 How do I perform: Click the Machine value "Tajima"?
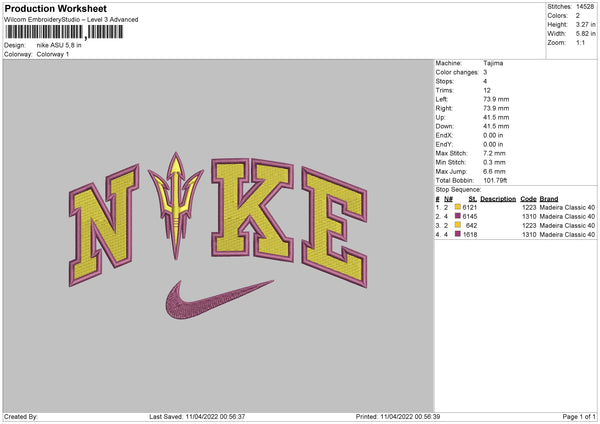pyautogui.click(x=493, y=63)
